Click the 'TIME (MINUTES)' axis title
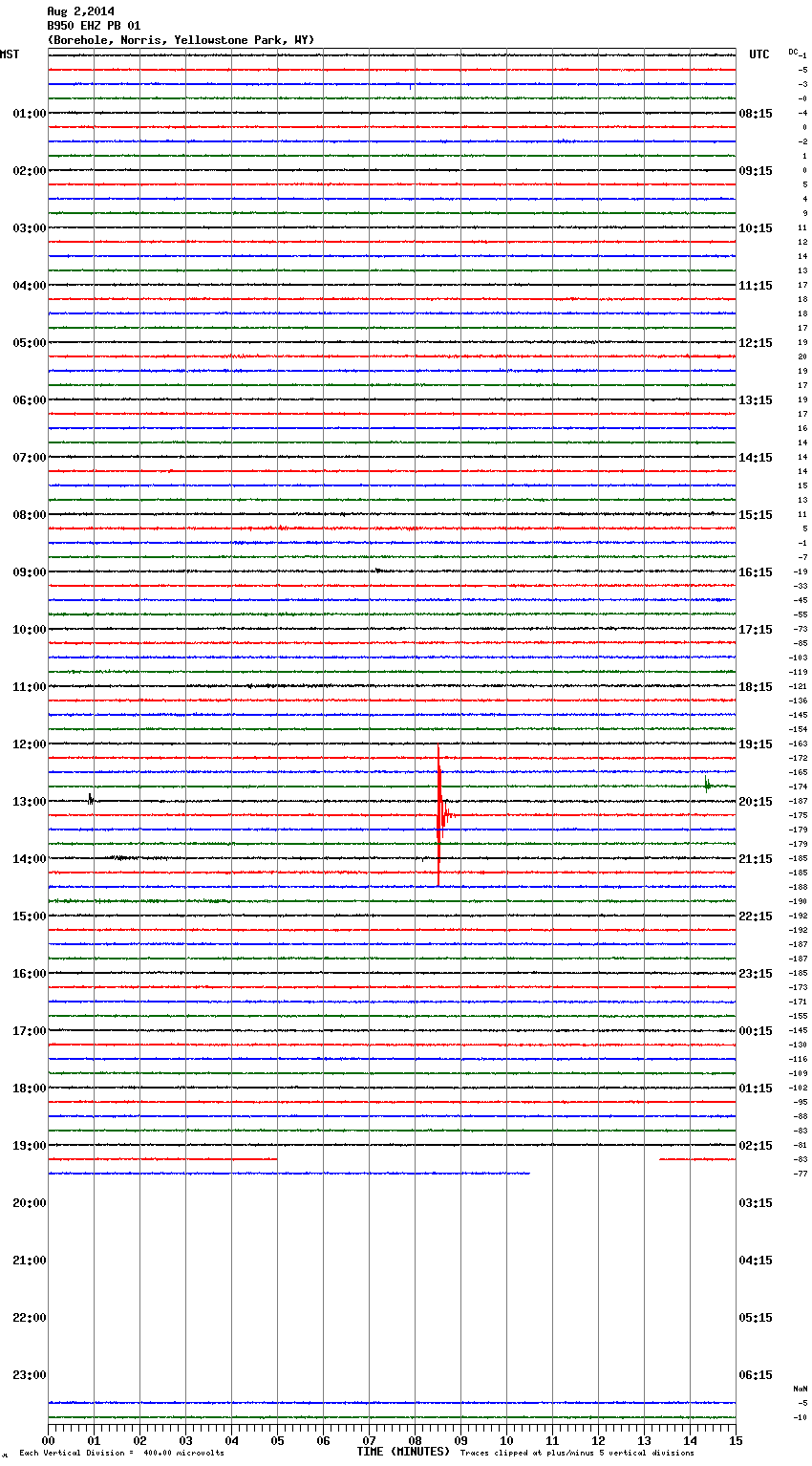The image size is (812, 1466). 403,1452
